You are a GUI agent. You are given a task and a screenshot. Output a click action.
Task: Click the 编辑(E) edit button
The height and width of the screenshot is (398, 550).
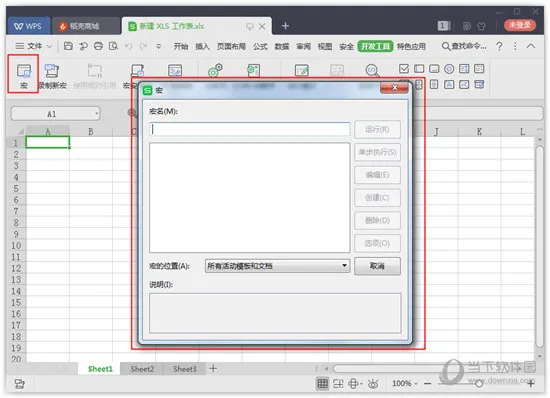[x=377, y=175]
